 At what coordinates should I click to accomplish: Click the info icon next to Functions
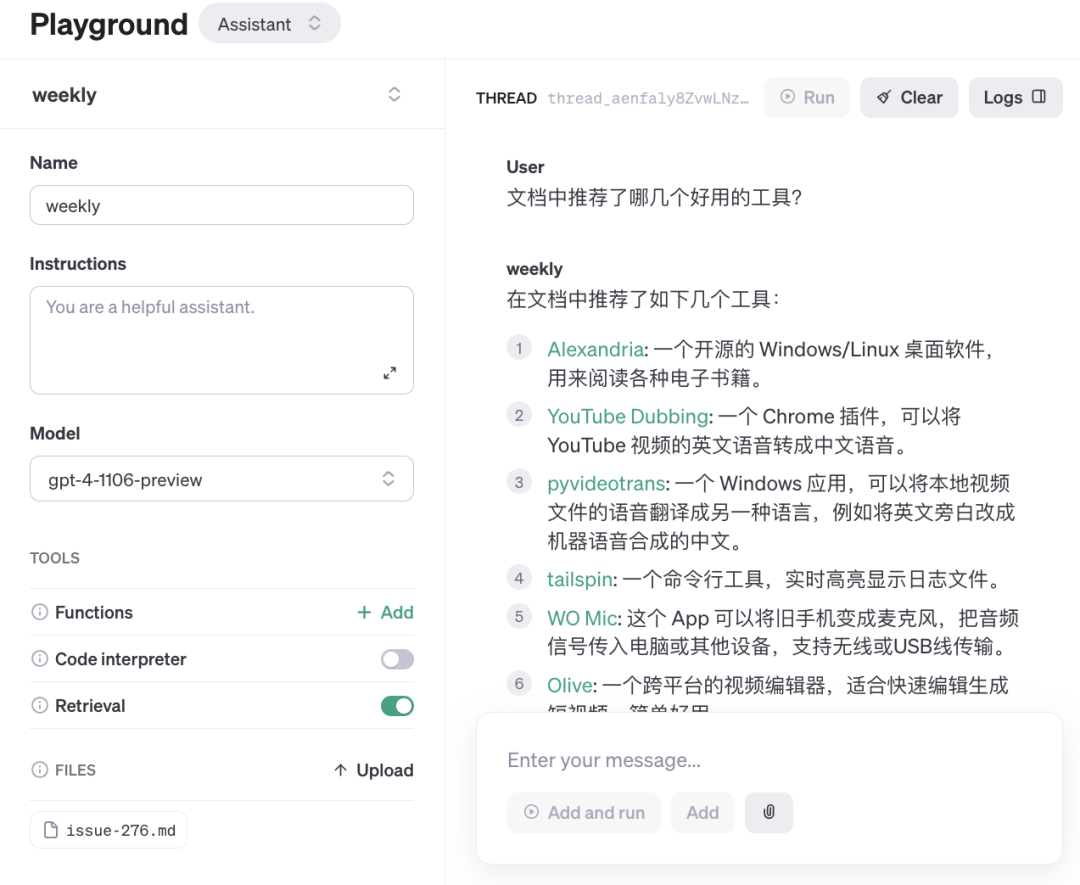pos(40,612)
